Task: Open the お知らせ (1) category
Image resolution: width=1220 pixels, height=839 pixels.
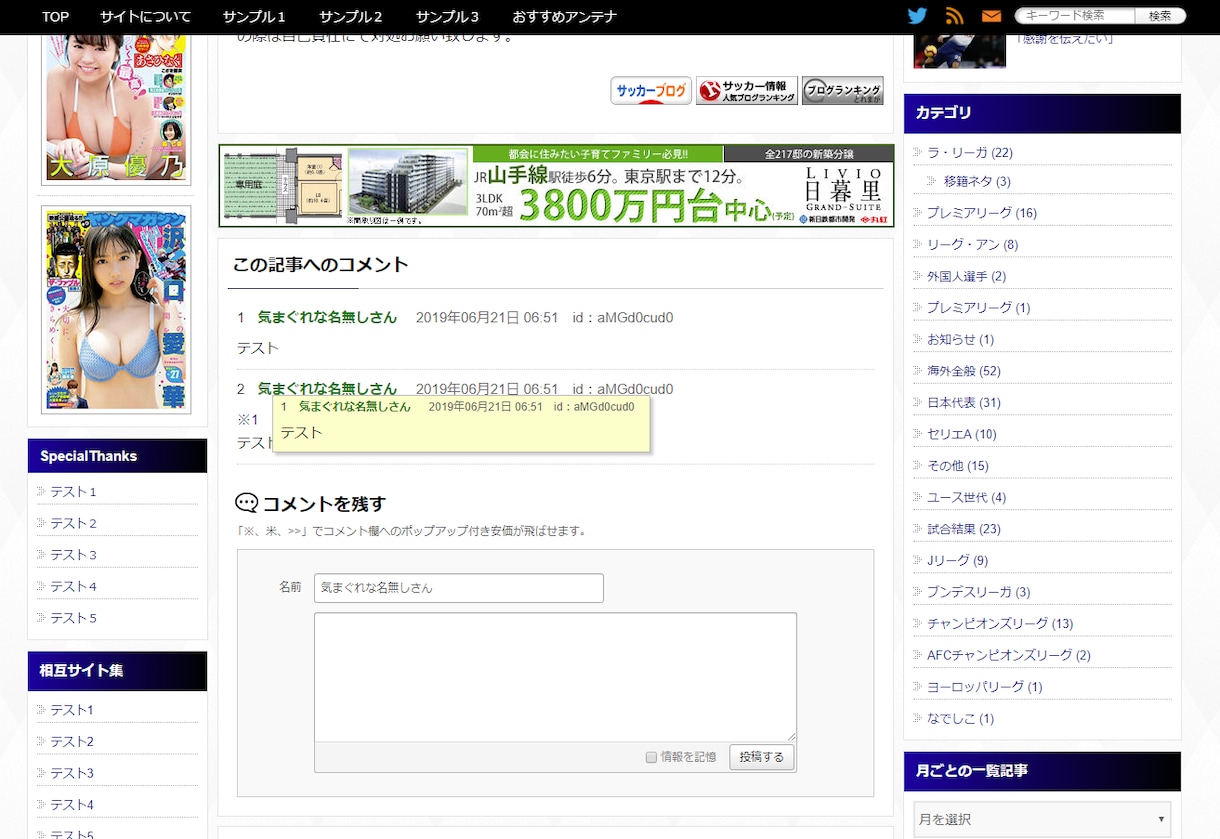Action: [960, 340]
